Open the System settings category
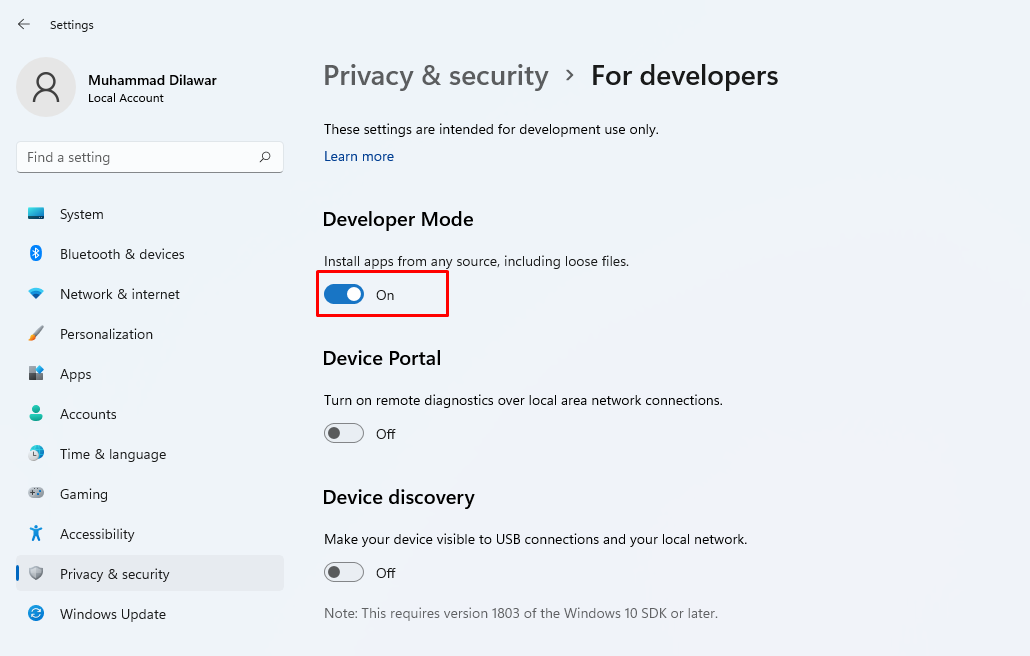 (x=150, y=214)
